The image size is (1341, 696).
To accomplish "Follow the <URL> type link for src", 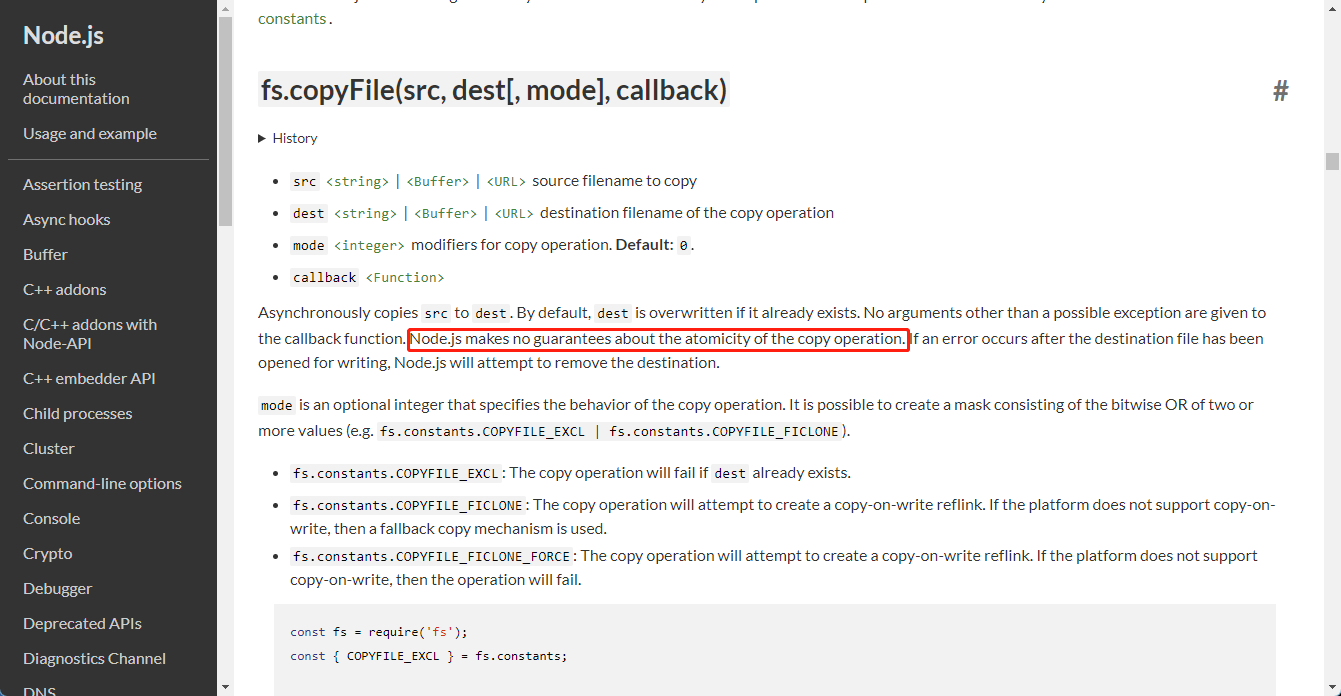I will point(506,182).
